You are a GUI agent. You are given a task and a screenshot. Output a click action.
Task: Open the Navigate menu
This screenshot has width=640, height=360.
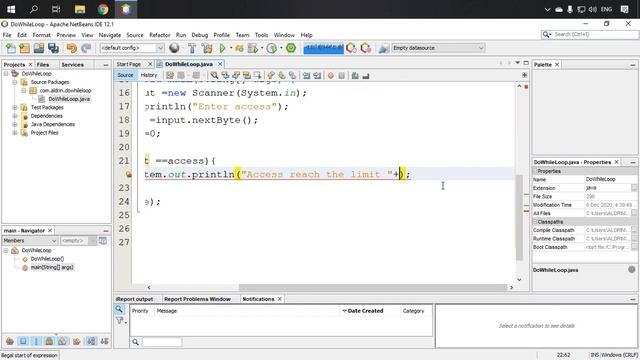point(110,35)
